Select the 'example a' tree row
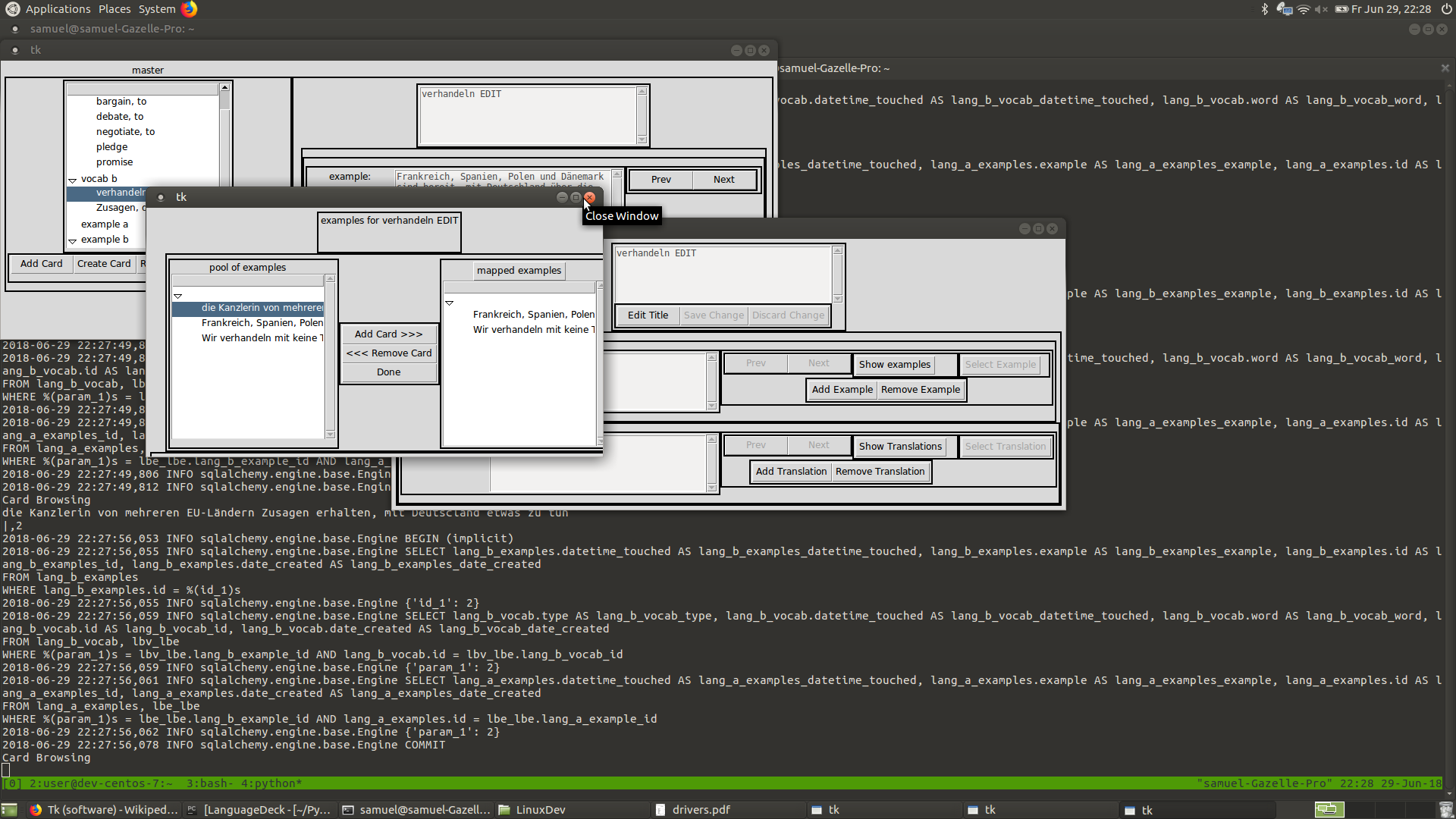The width and height of the screenshot is (1456, 819). (x=105, y=224)
